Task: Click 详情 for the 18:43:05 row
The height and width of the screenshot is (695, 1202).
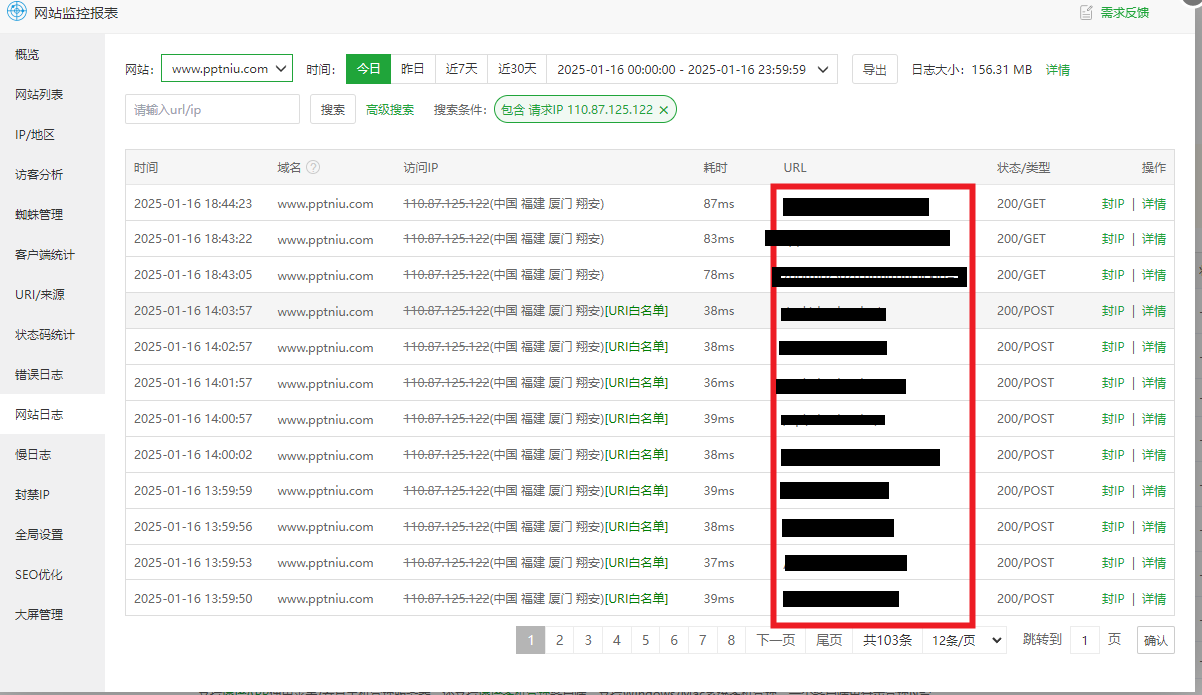Action: [x=1154, y=275]
